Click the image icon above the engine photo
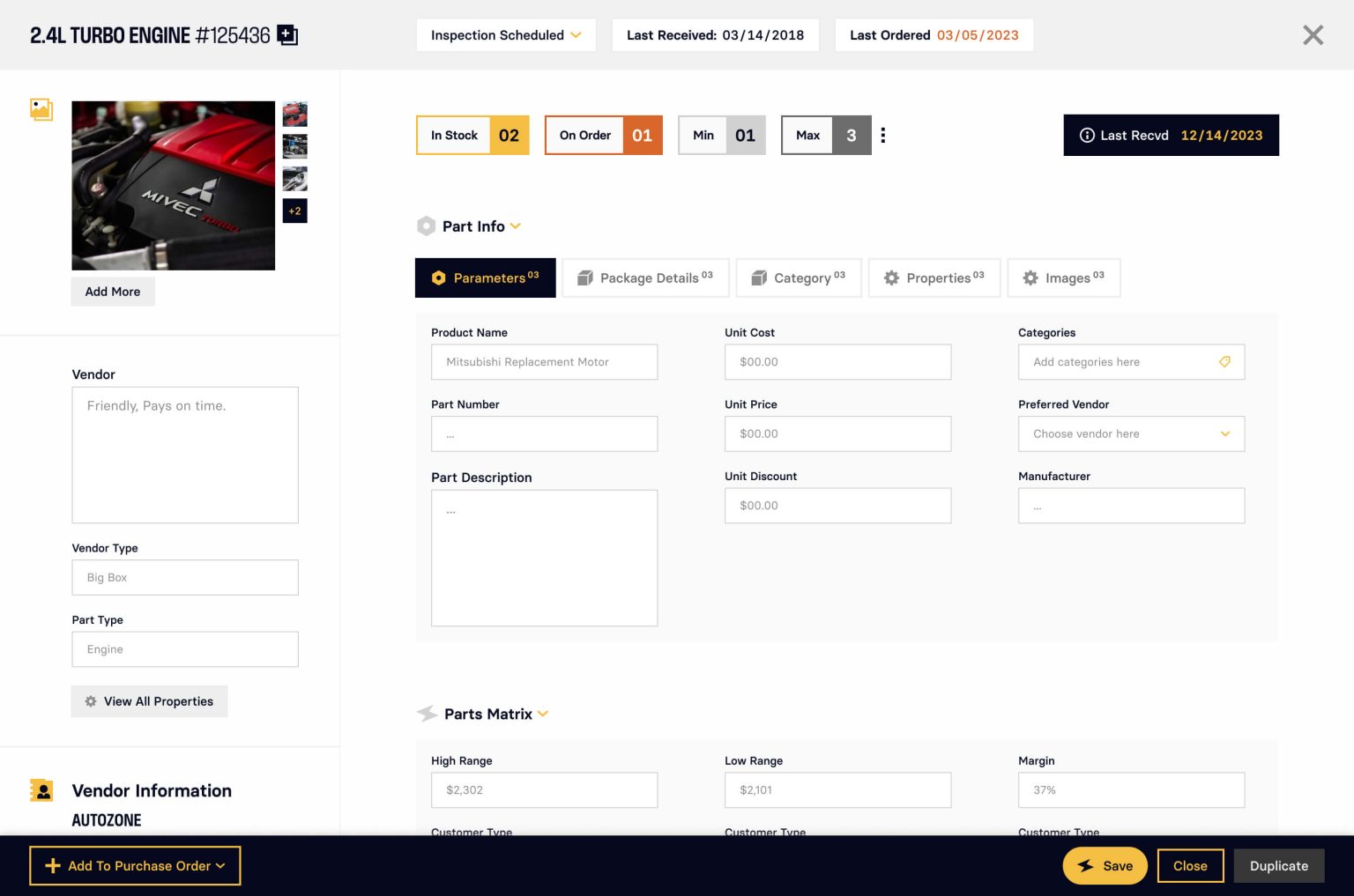 41,109
